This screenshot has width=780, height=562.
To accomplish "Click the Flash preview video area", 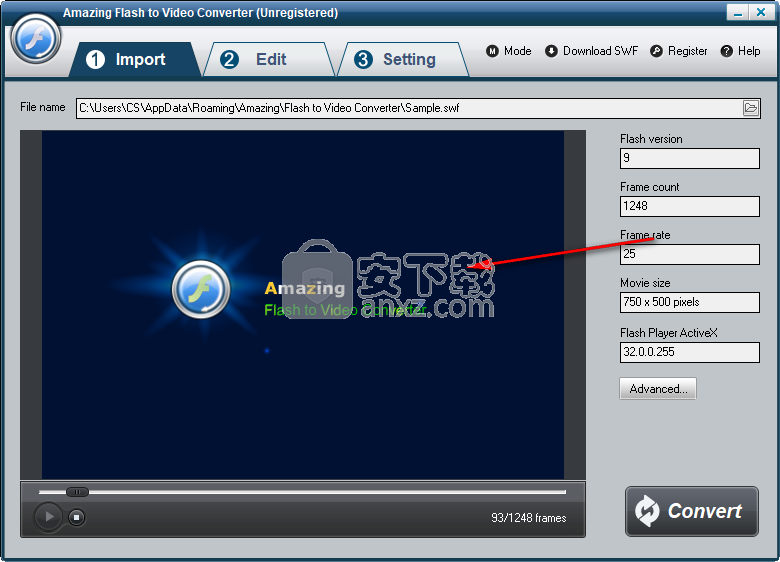I will (x=303, y=305).
